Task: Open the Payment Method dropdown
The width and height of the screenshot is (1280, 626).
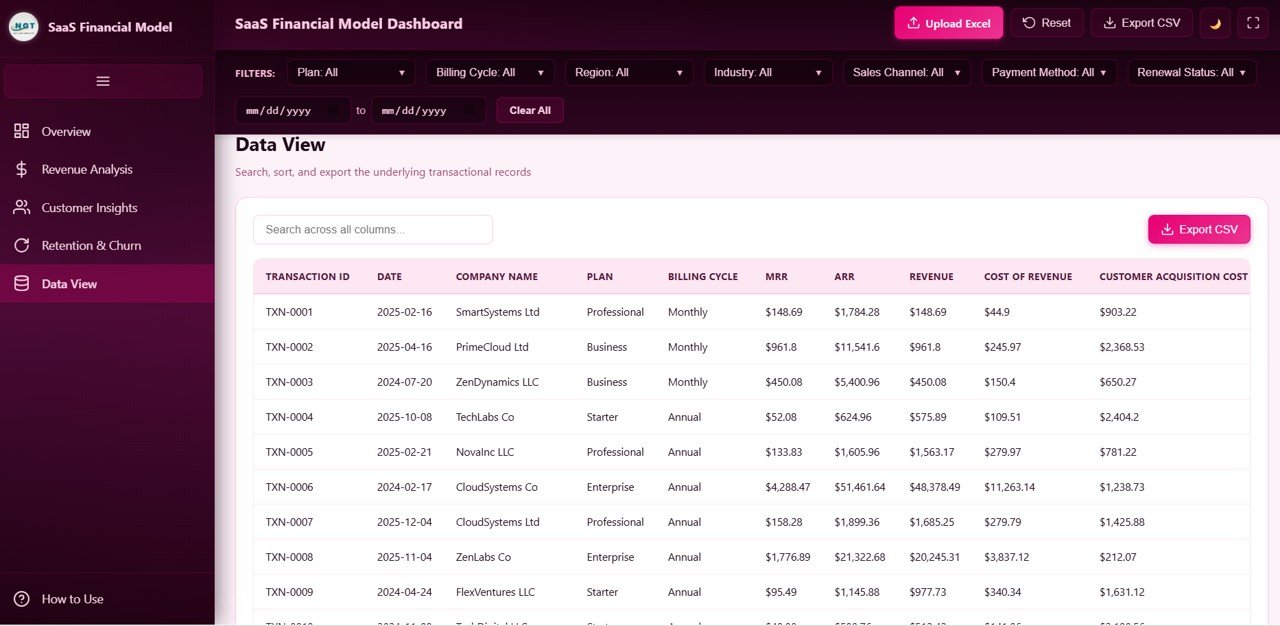Action: (x=1049, y=72)
